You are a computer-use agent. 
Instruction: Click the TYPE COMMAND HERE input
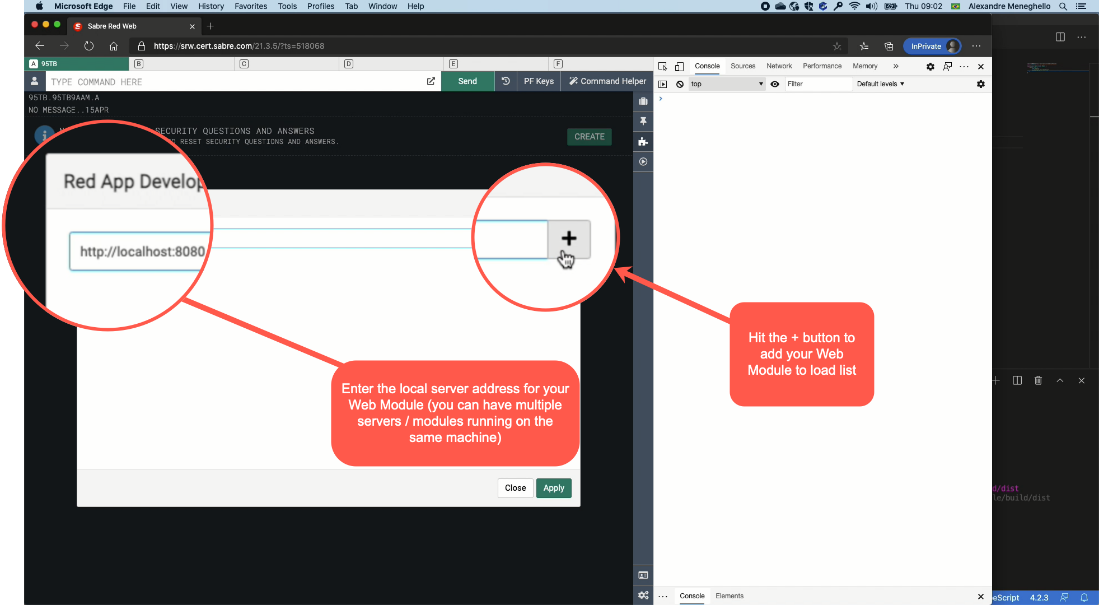coord(235,81)
